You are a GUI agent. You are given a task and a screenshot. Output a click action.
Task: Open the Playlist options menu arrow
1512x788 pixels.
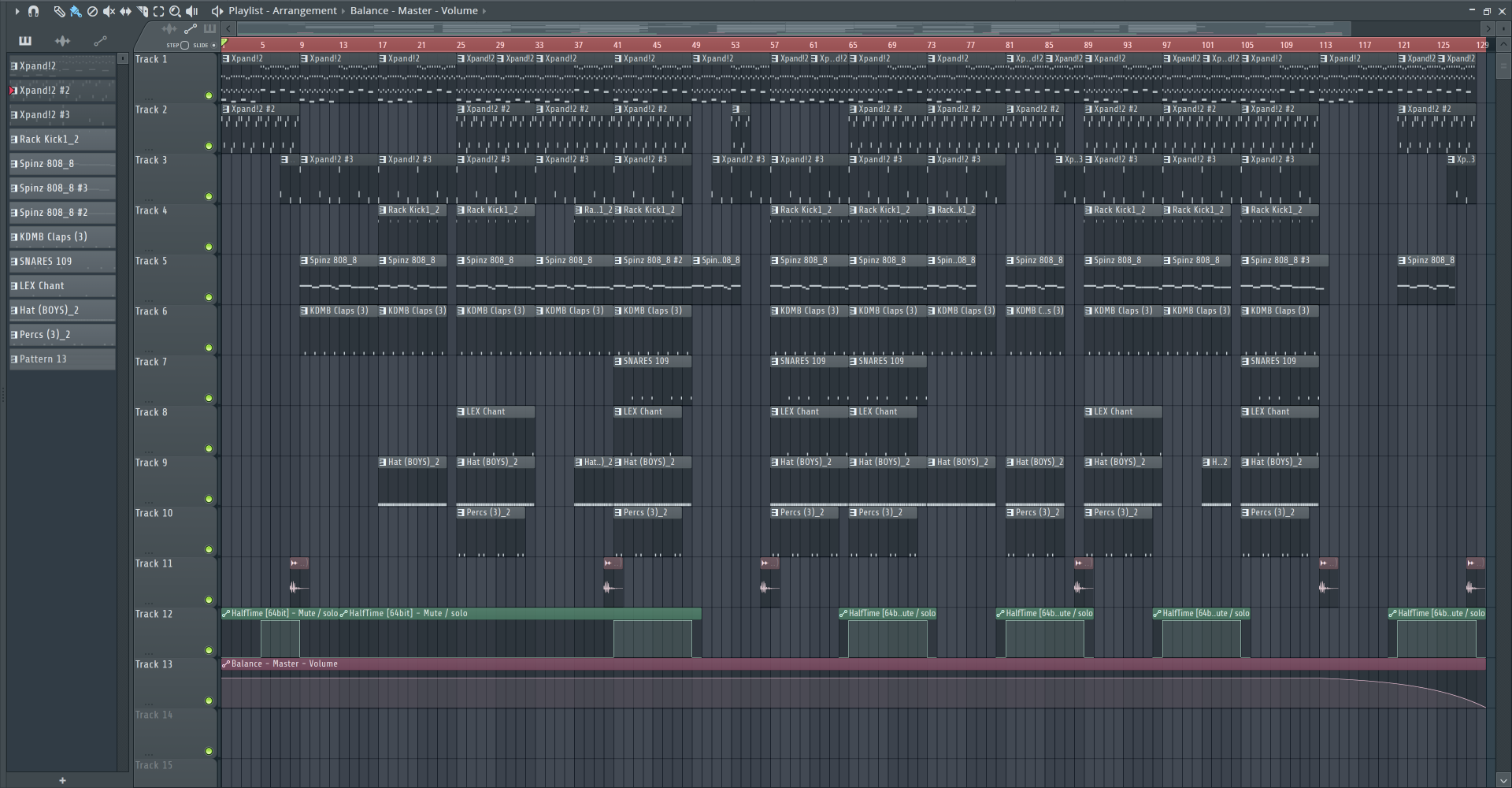coord(17,11)
